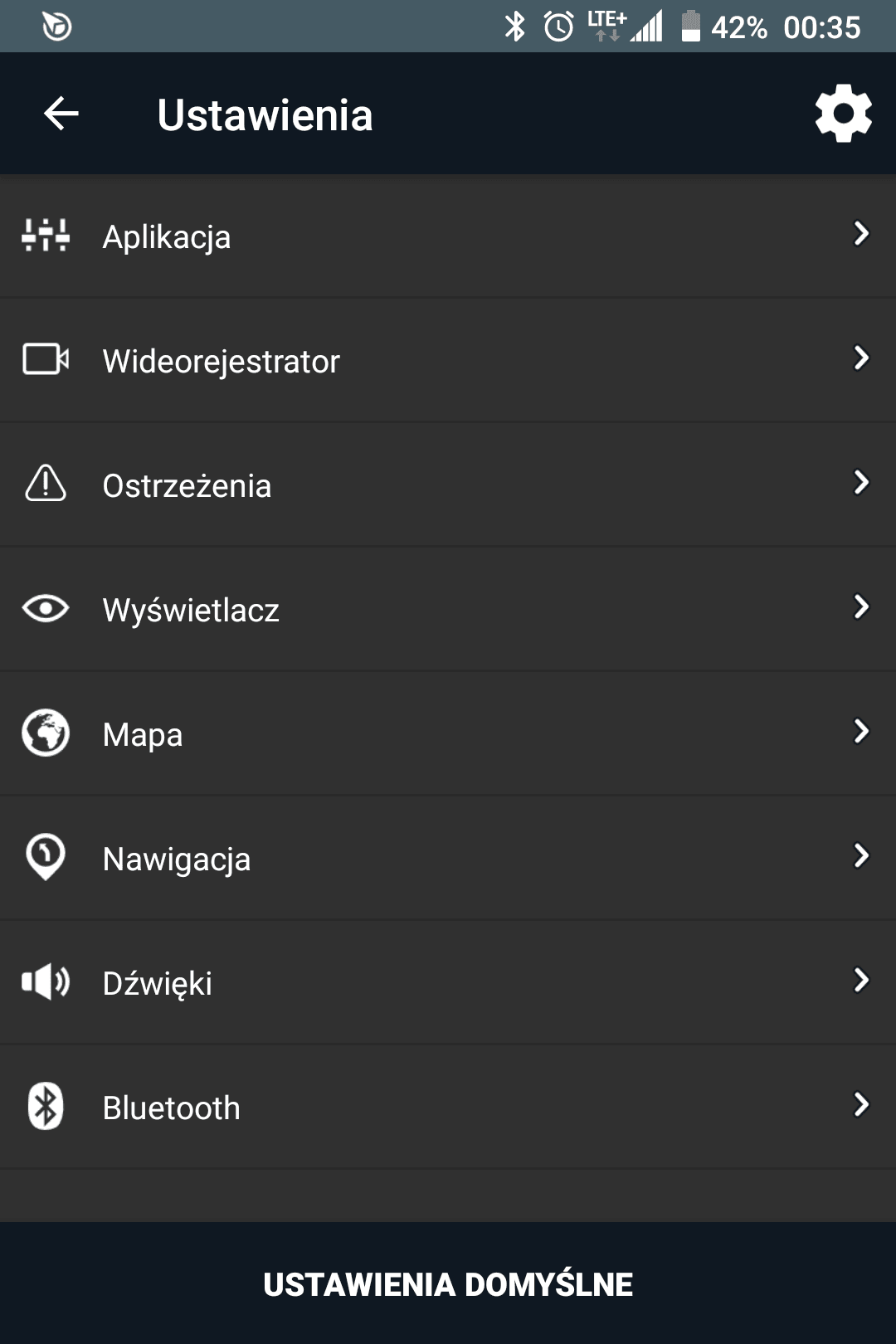Expand Aplikacja using its chevron
896x1344 pixels.
(861, 234)
